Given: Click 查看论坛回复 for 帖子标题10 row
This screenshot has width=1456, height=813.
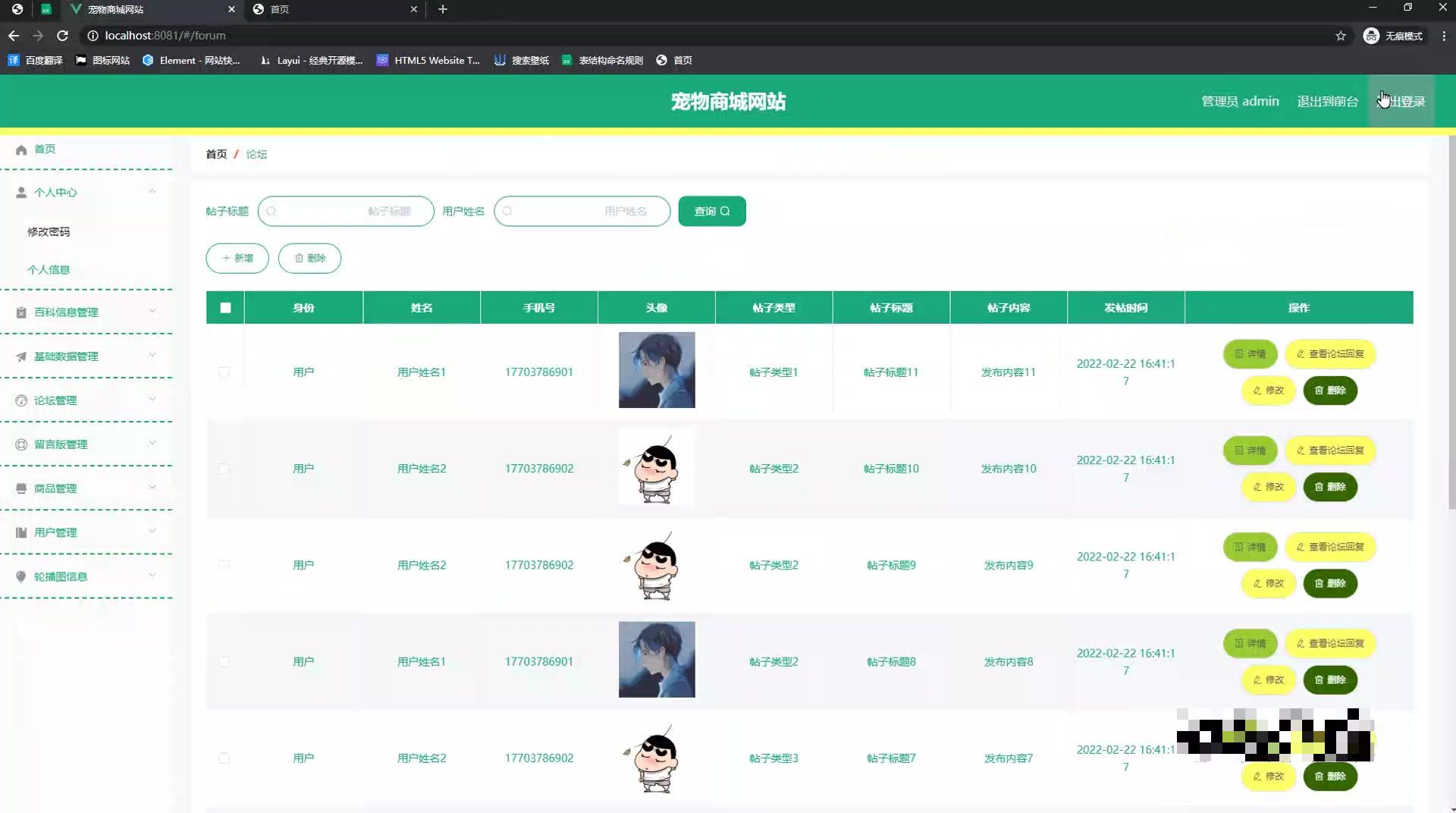Looking at the screenshot, I should point(1330,450).
